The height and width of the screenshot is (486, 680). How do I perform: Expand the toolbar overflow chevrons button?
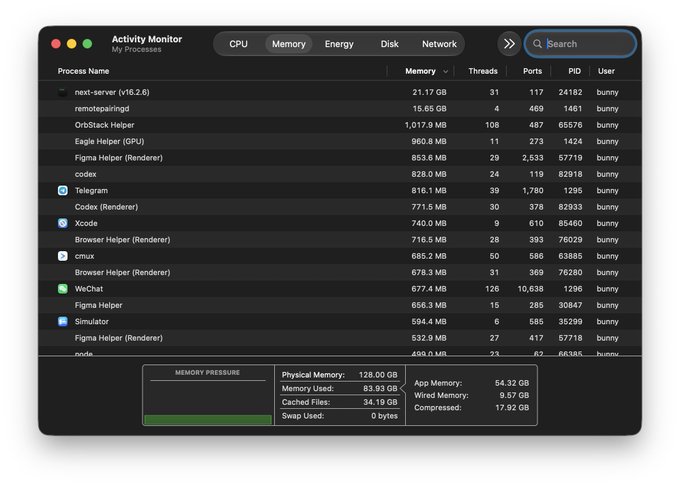[x=509, y=44]
